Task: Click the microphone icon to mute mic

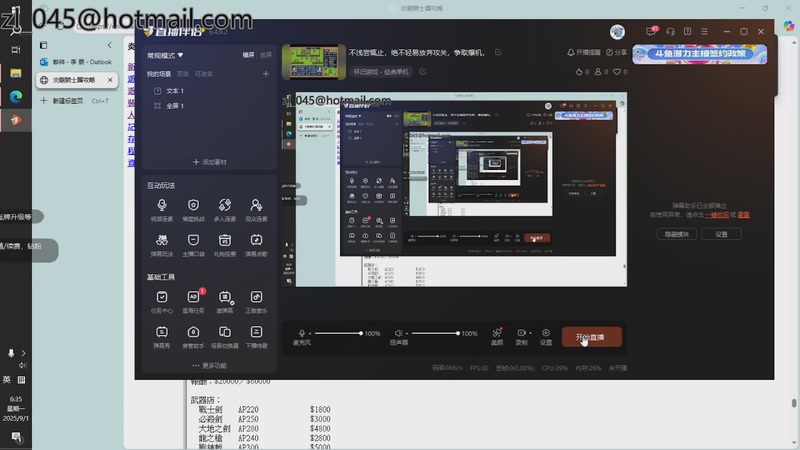Action: [x=302, y=333]
